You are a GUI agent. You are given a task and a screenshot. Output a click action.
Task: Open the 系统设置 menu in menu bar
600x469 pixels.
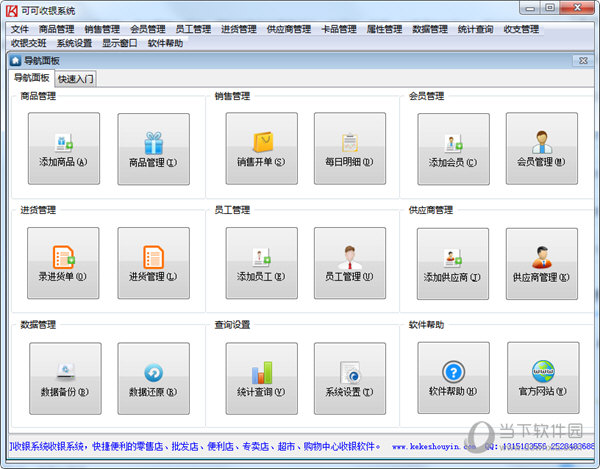pos(75,43)
